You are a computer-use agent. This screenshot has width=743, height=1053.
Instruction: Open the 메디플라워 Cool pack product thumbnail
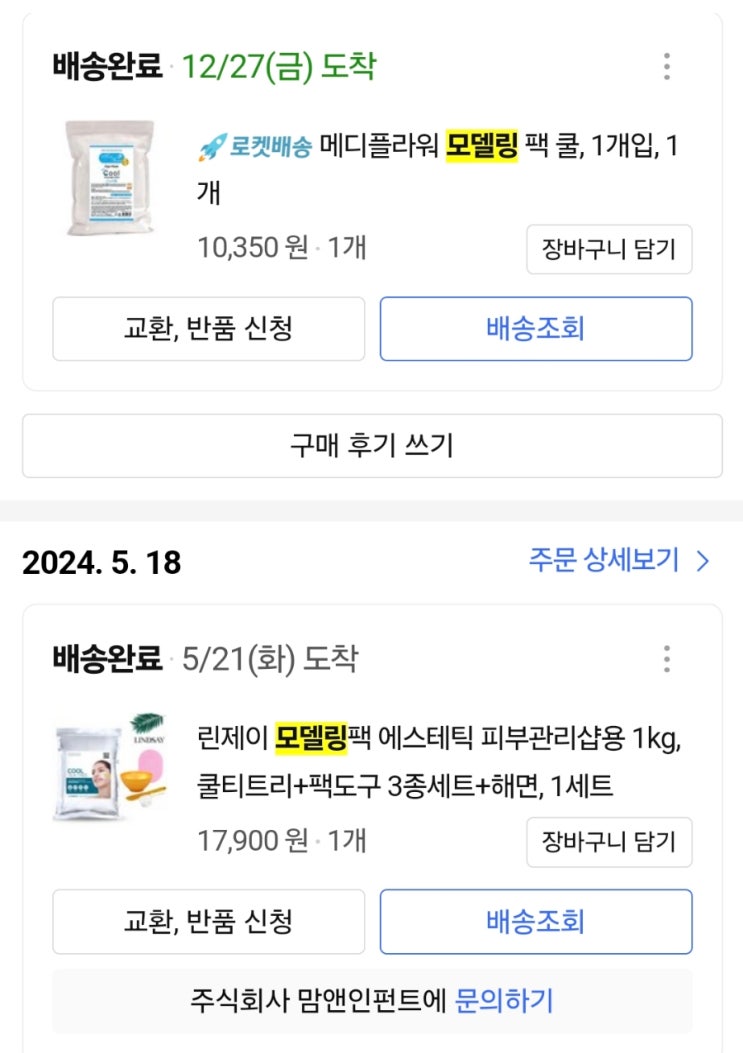tap(107, 178)
